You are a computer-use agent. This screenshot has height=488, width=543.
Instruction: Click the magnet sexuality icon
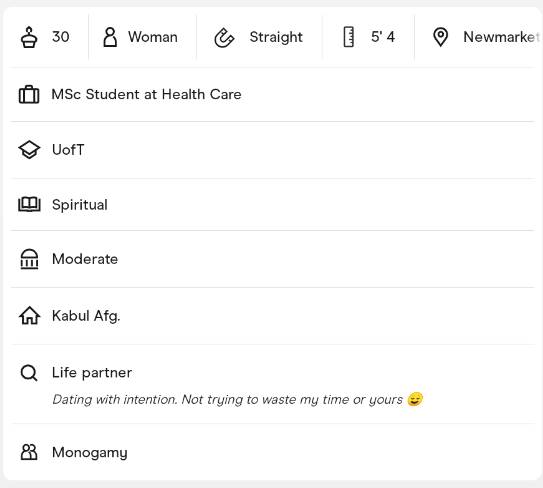click(x=224, y=37)
